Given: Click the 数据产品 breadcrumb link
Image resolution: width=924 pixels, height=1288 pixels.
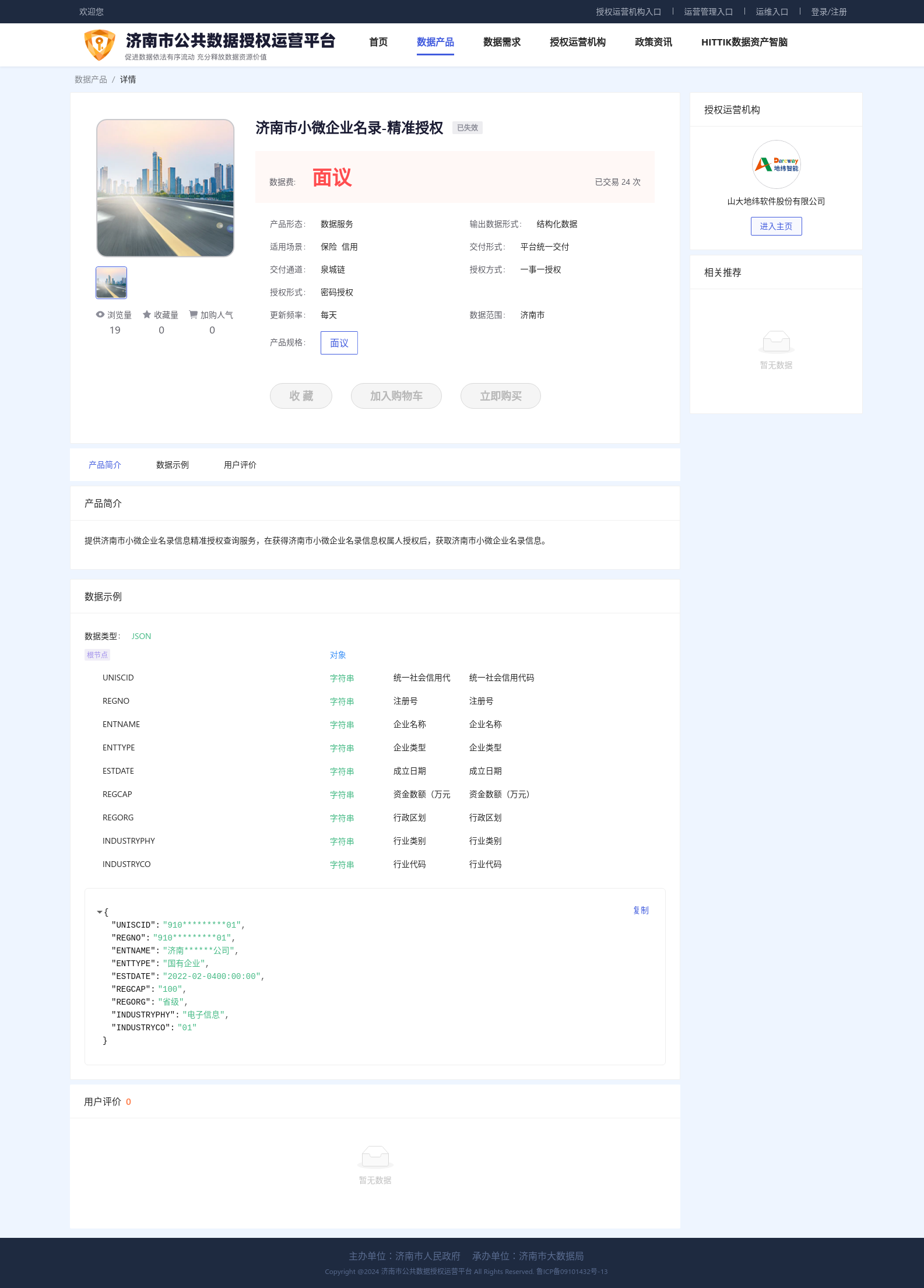Looking at the screenshot, I should 91,79.
